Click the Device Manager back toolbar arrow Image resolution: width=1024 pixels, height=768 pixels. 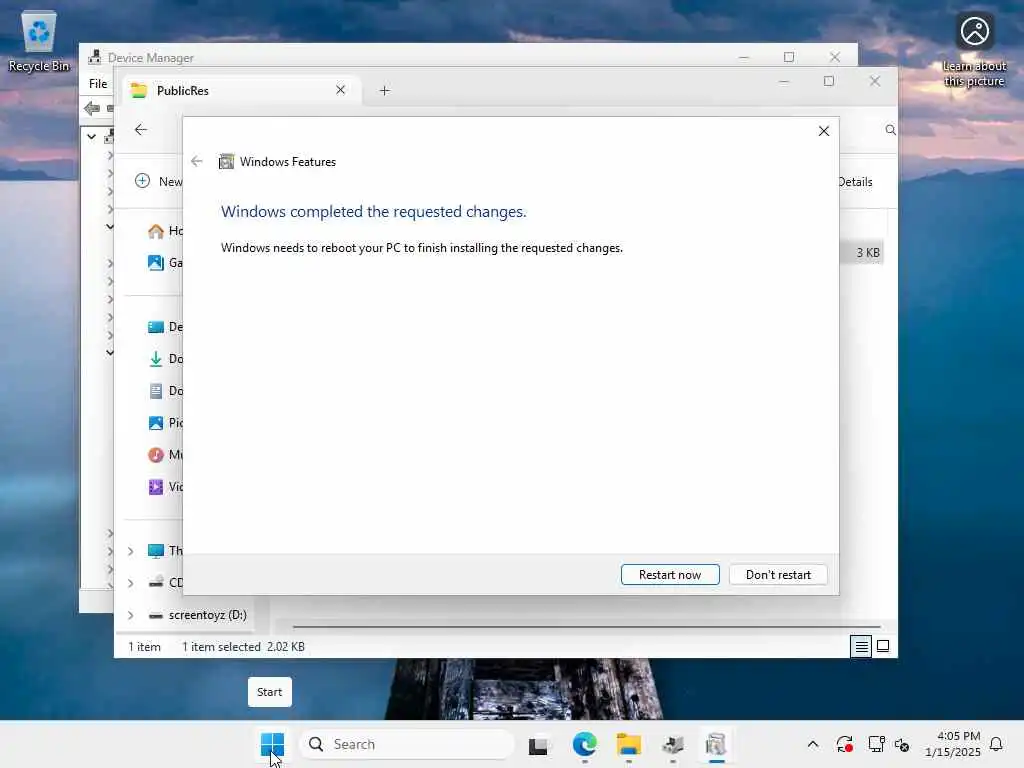point(92,108)
